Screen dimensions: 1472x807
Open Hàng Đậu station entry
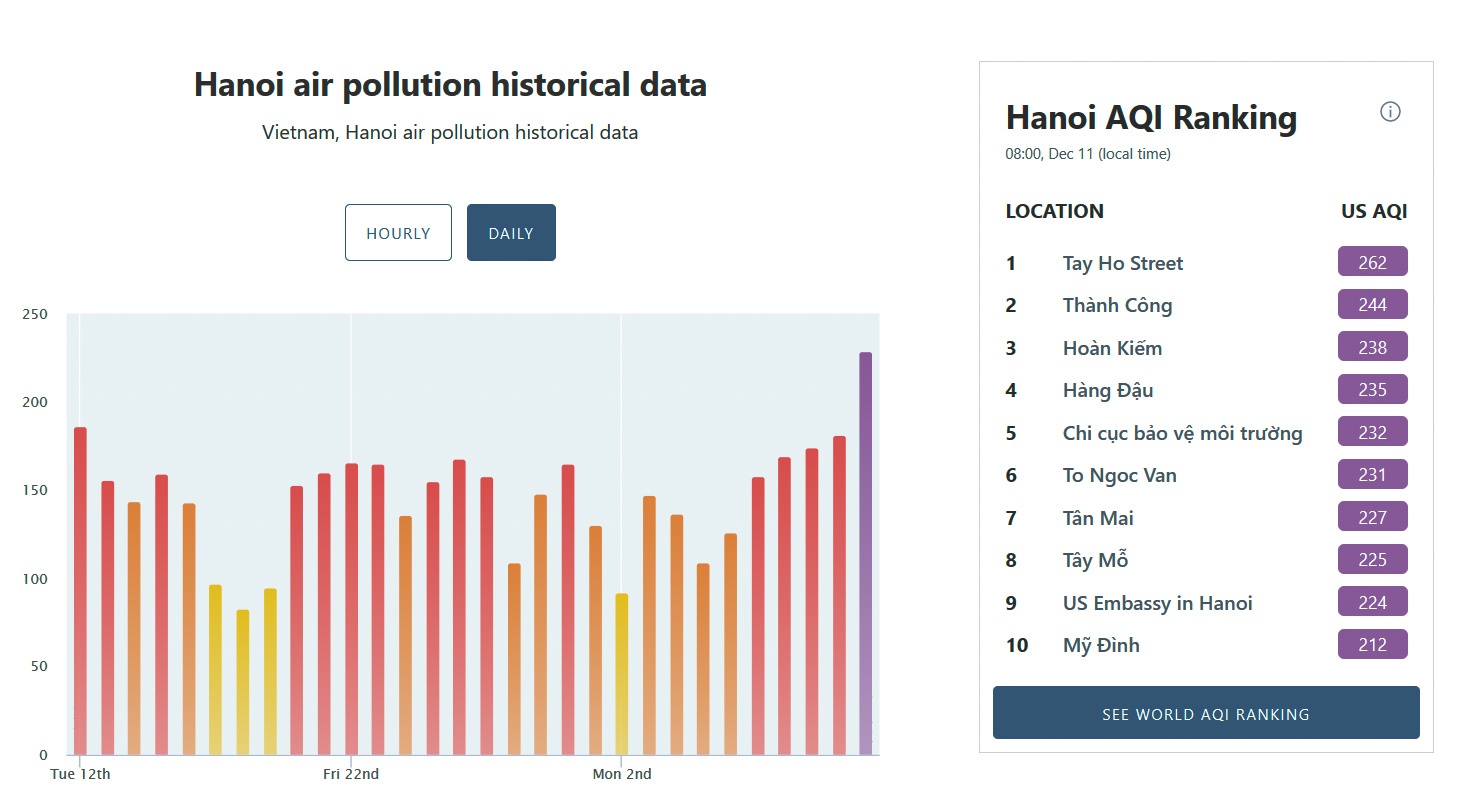click(1107, 390)
